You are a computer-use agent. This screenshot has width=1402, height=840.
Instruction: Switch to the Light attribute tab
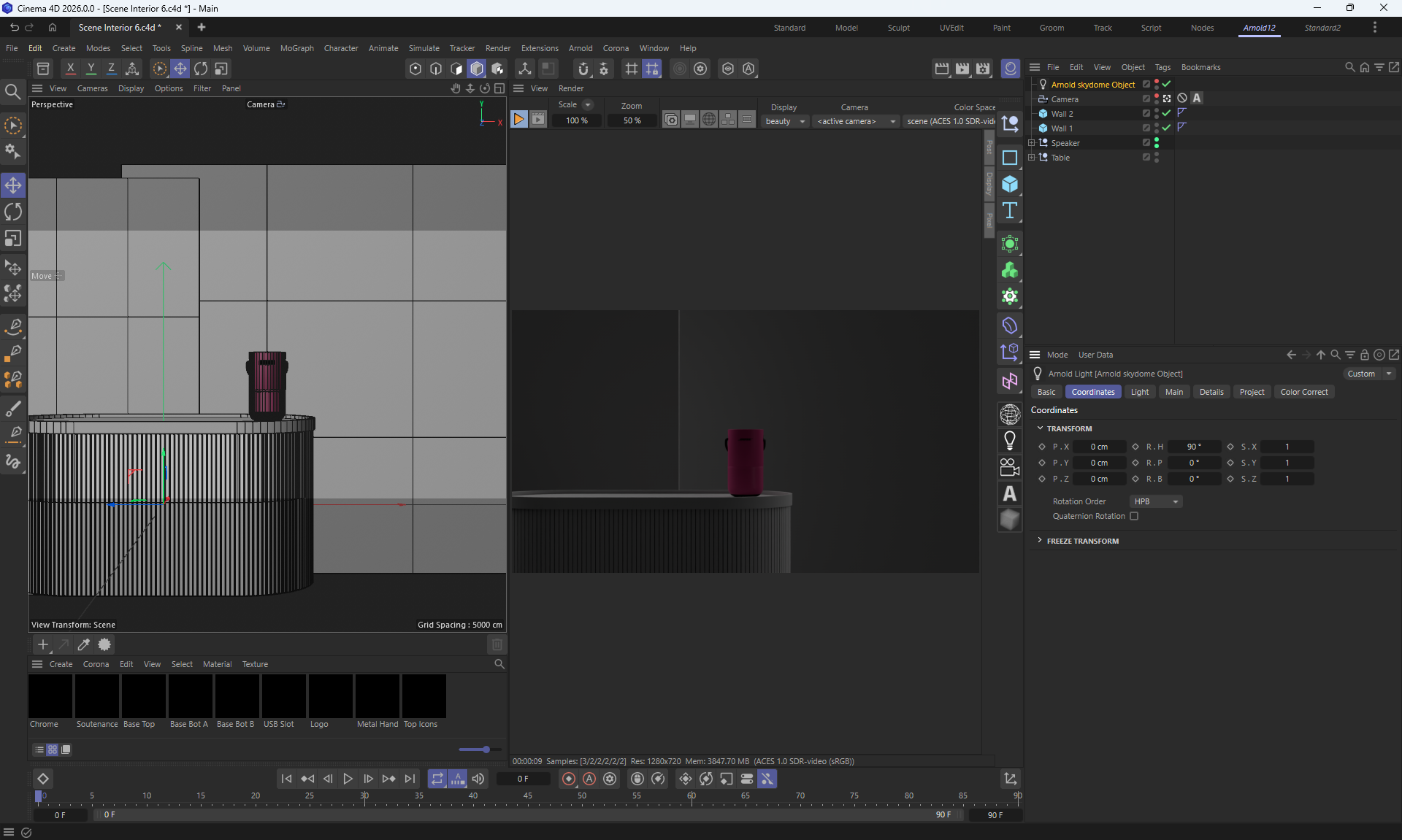[x=1139, y=392]
